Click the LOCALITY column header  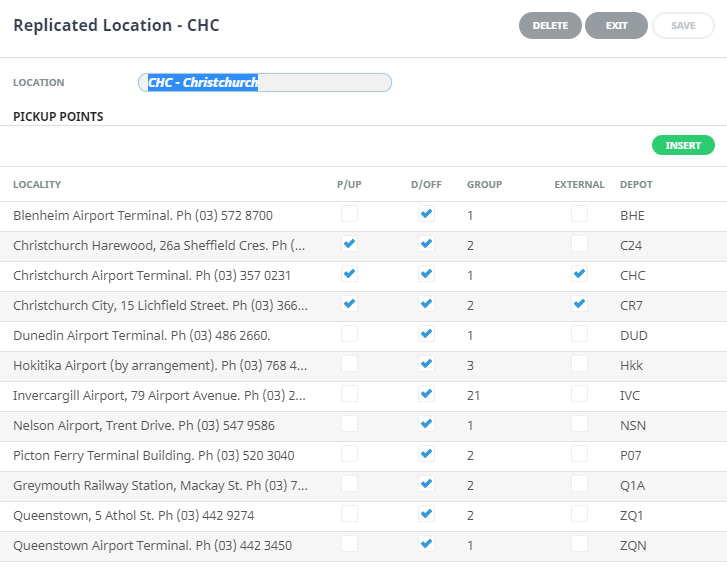tap(37, 185)
